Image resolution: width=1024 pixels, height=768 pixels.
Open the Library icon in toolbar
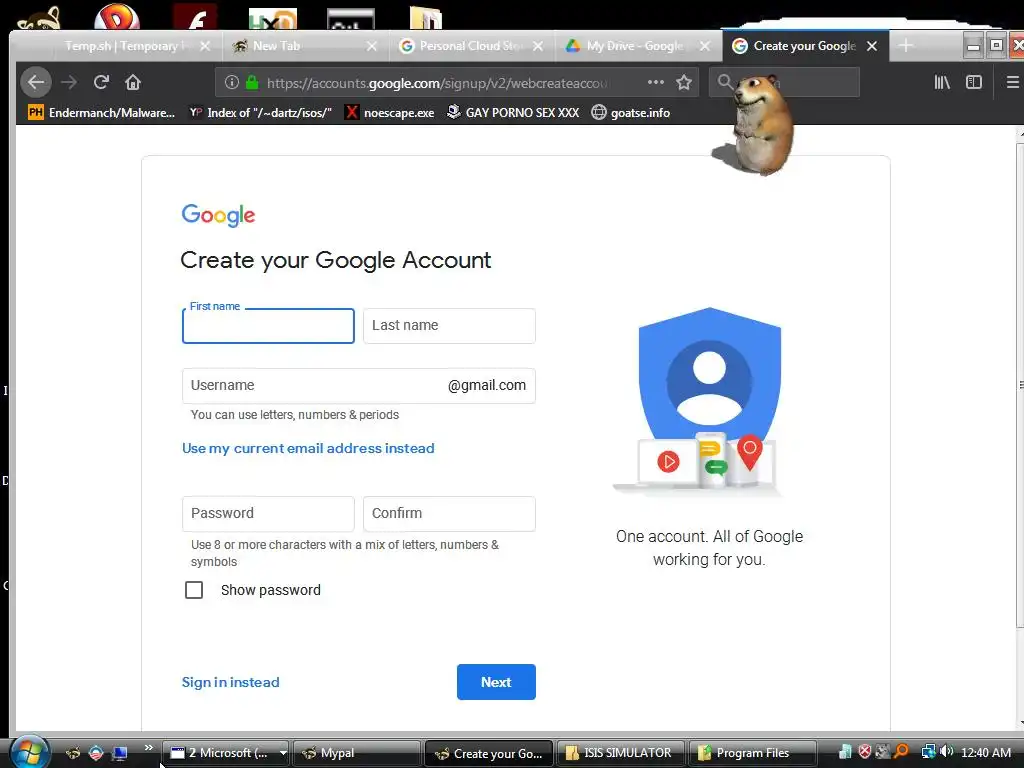coord(942,82)
